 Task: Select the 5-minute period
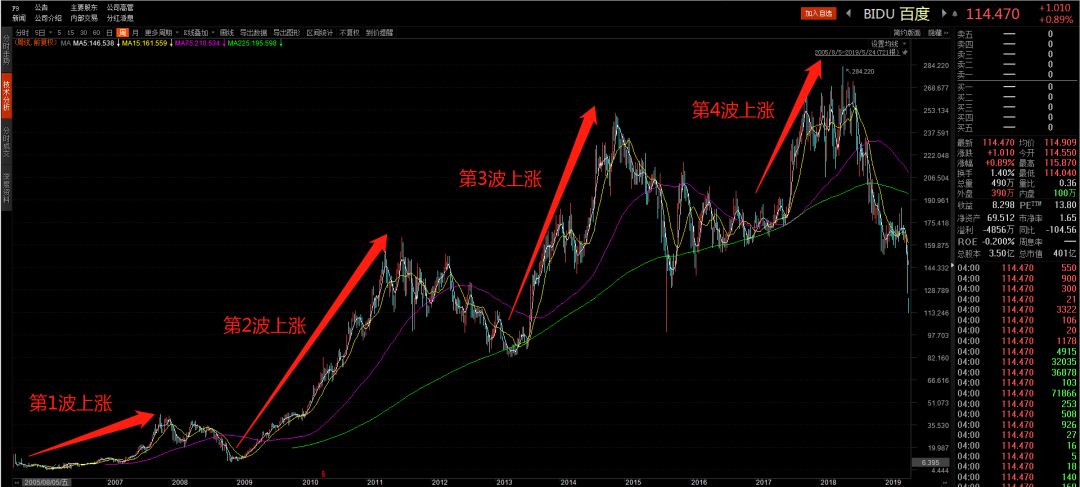59,32
